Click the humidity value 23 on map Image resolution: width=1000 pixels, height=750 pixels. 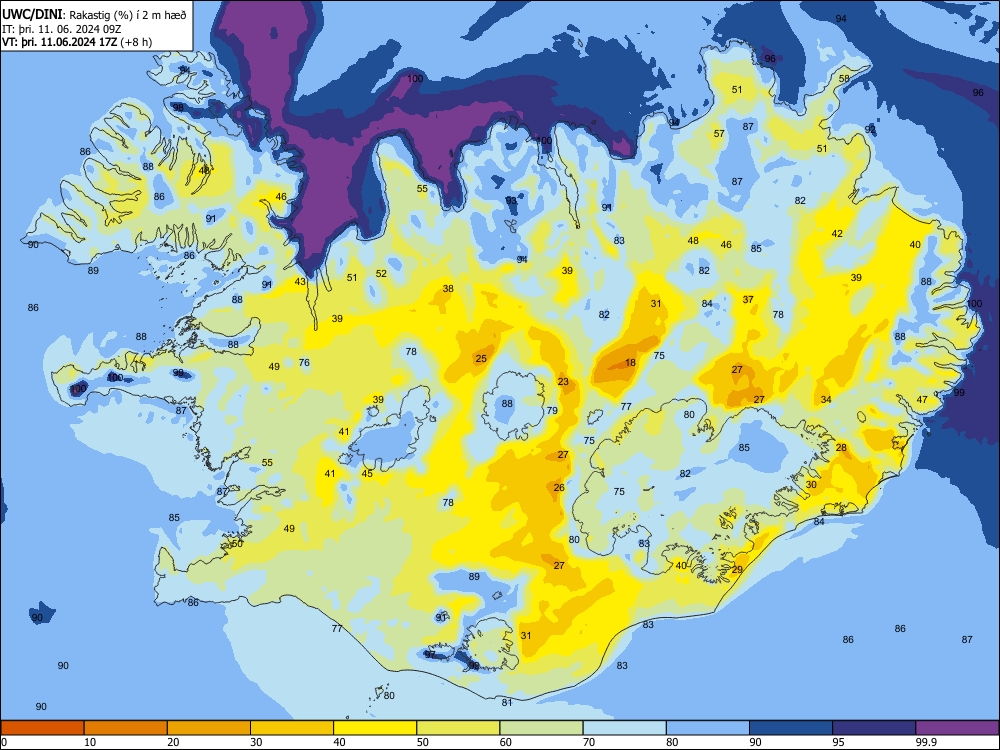562,382
